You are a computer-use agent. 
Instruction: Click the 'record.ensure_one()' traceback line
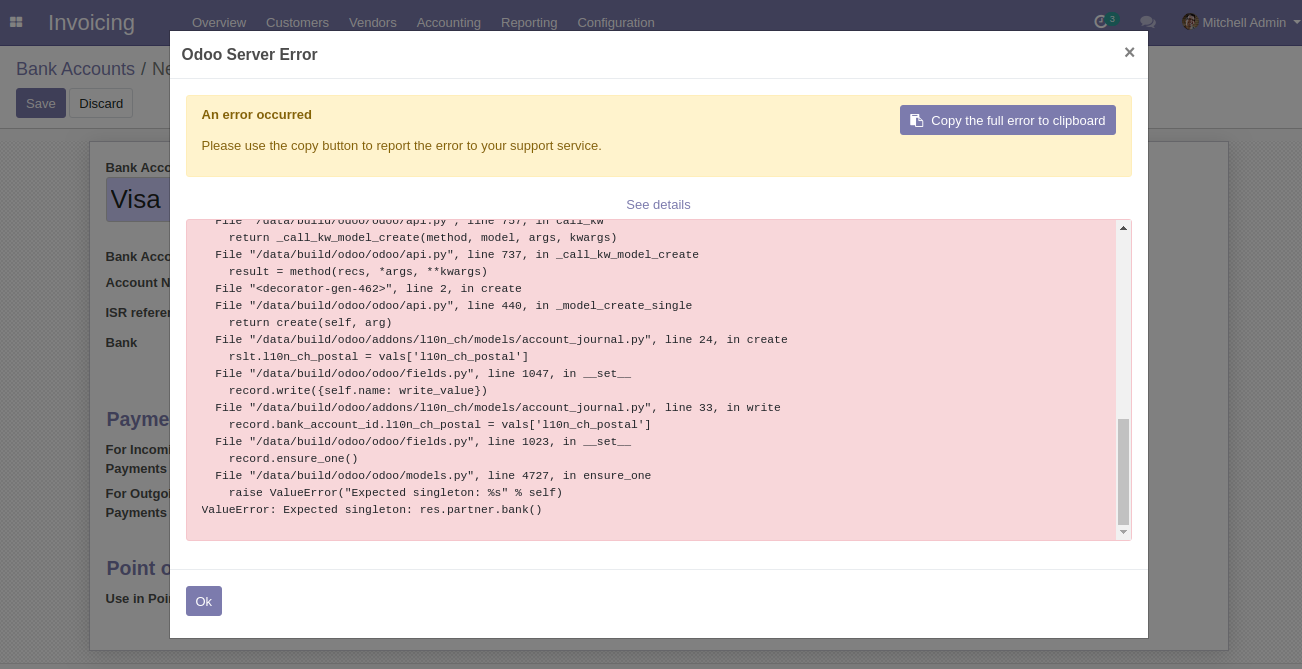pyautogui.click(x=293, y=459)
